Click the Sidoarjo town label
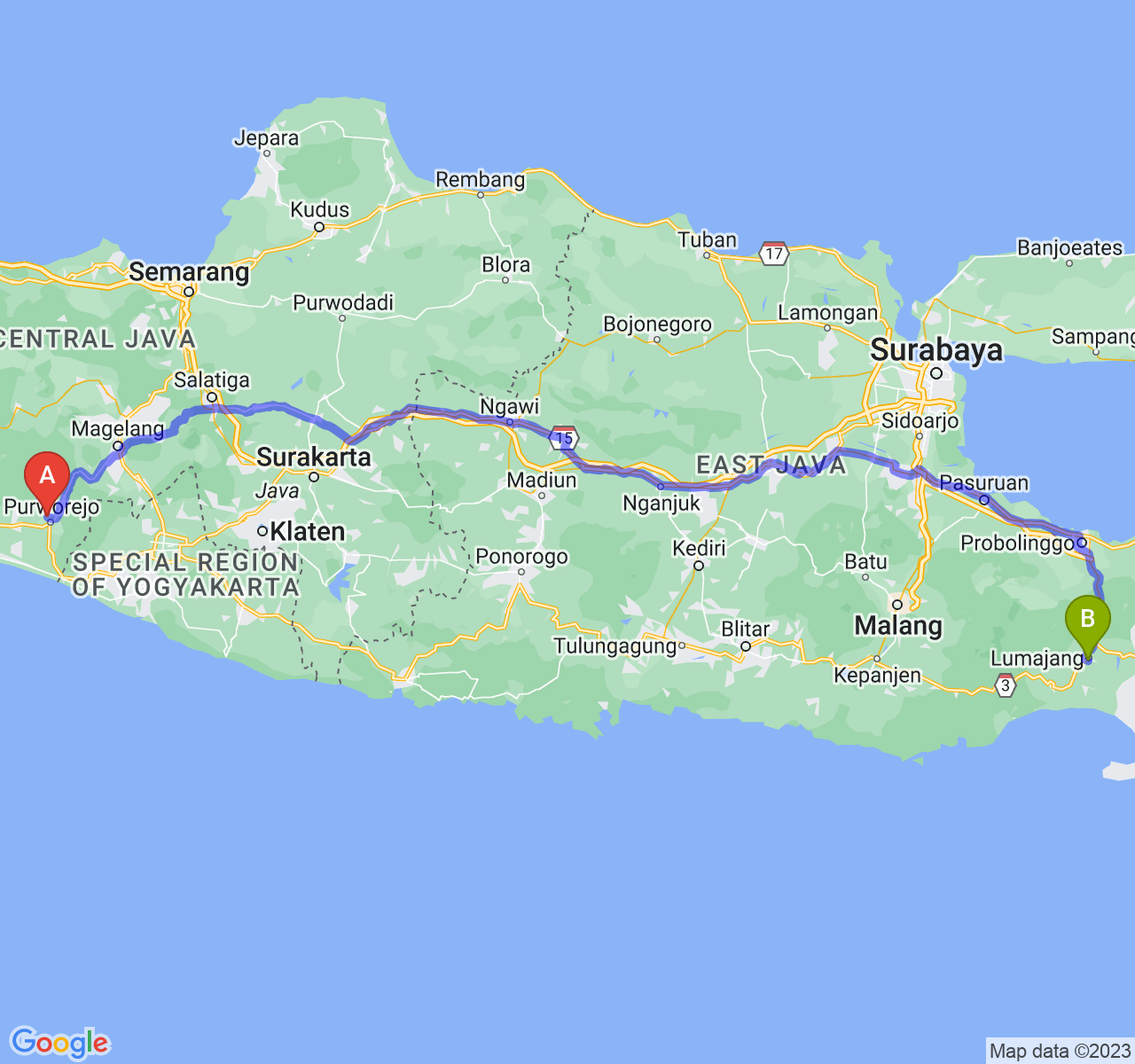Image resolution: width=1135 pixels, height=1064 pixels. click(920, 421)
